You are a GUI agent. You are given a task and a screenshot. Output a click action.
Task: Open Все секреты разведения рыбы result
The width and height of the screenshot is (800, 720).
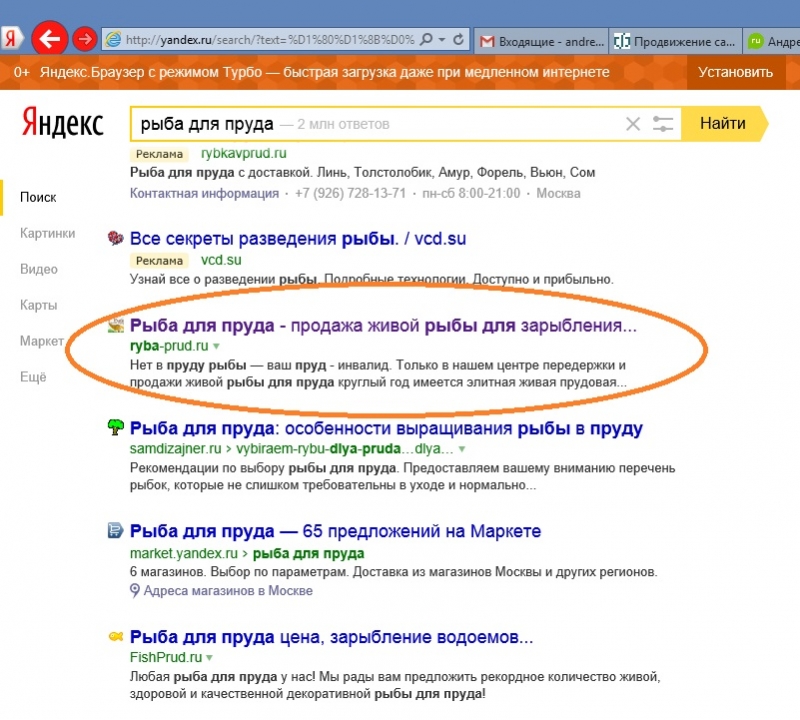298,238
